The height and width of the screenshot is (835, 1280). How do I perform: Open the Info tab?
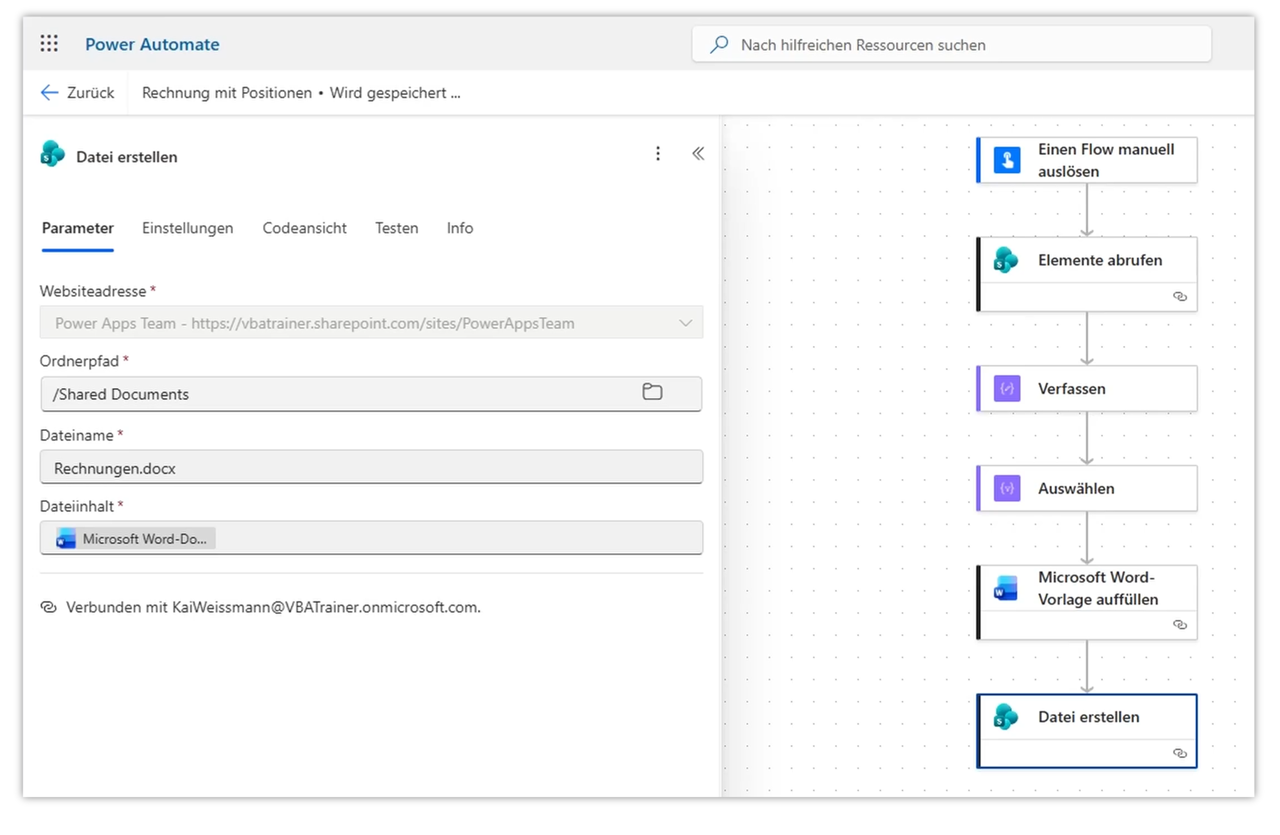(x=460, y=228)
